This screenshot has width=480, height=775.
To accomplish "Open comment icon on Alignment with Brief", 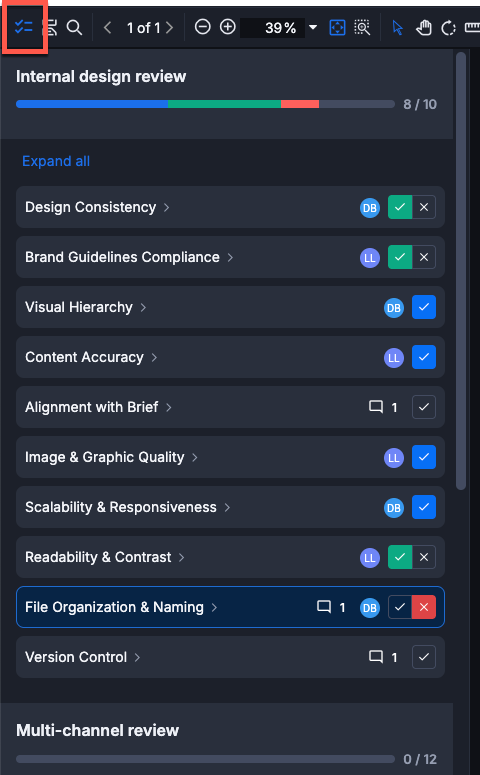I will 376,407.
